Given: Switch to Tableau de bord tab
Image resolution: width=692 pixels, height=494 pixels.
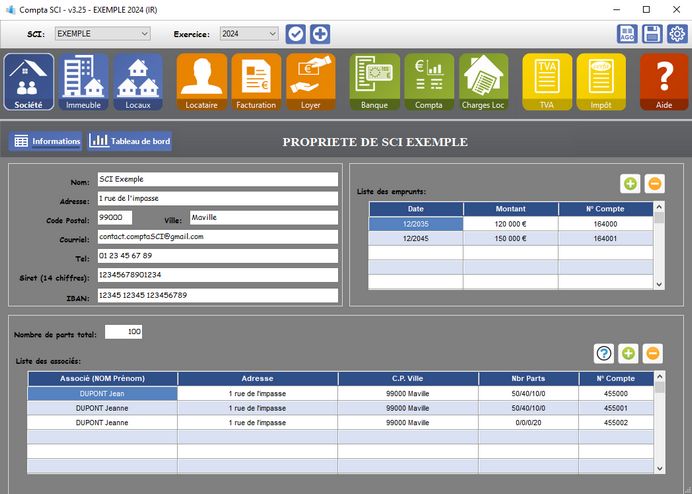Looking at the screenshot, I should (130, 141).
